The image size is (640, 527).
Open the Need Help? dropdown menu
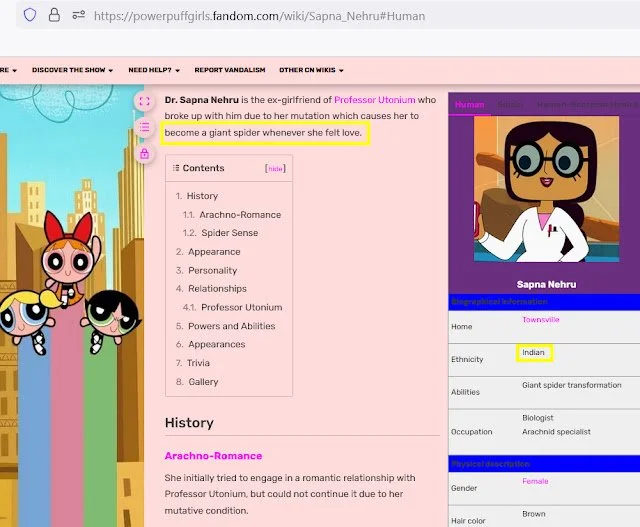point(154,70)
